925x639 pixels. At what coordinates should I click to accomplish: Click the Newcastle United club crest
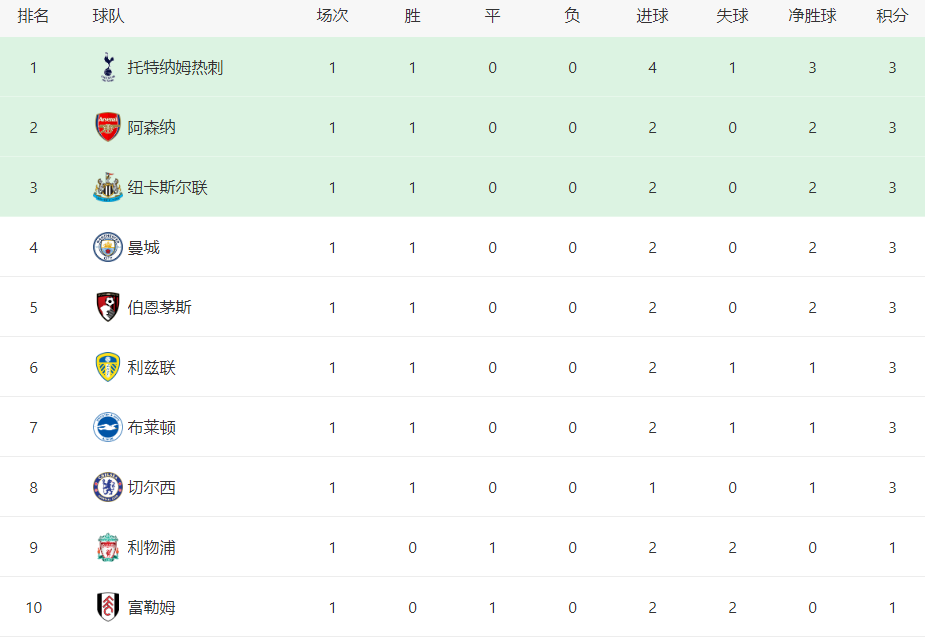108,188
